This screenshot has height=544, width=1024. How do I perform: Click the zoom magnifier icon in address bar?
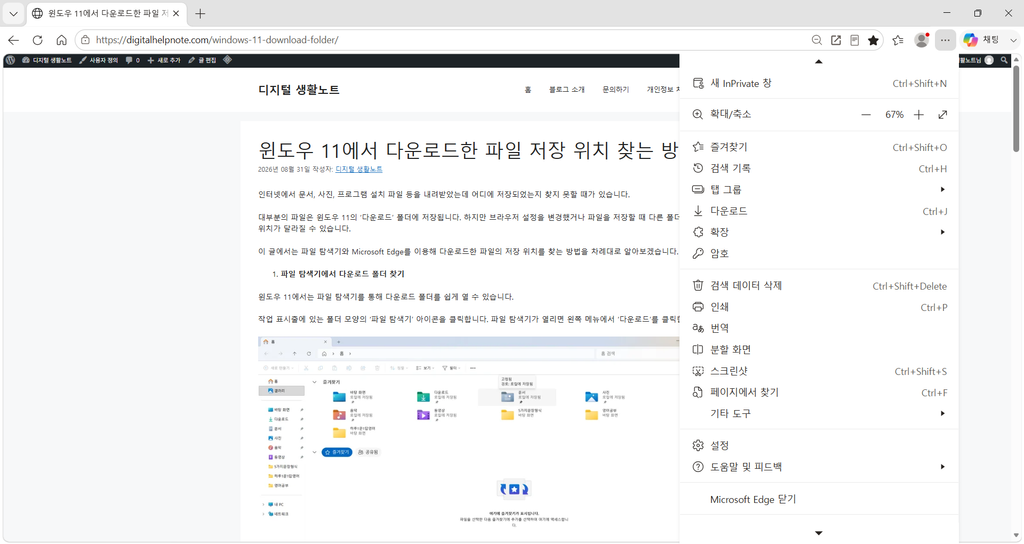coord(816,40)
